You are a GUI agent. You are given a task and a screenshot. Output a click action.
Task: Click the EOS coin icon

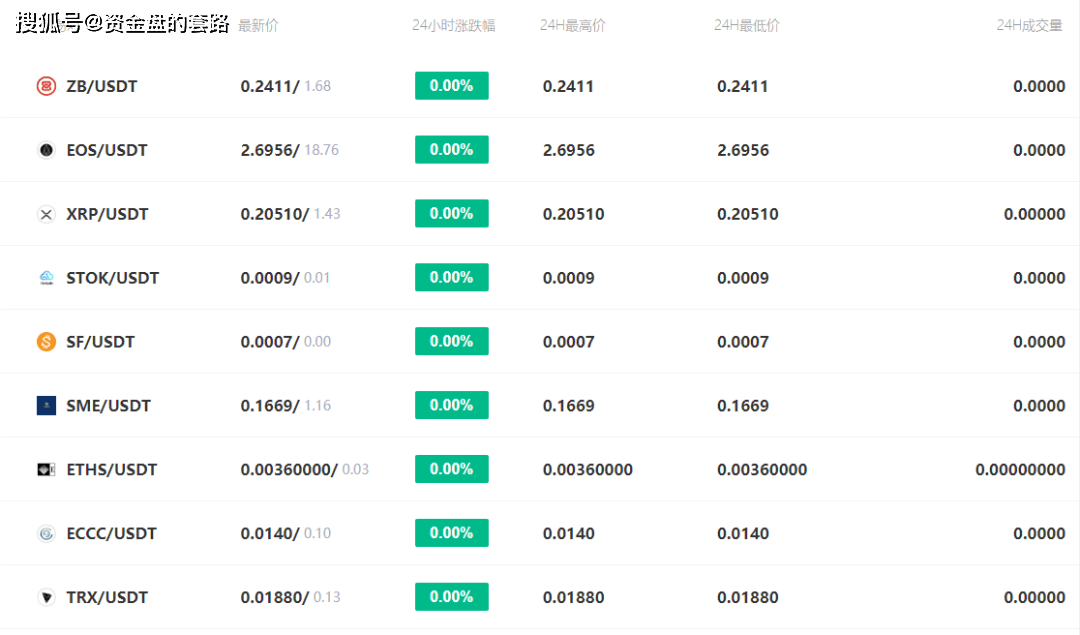[46, 150]
